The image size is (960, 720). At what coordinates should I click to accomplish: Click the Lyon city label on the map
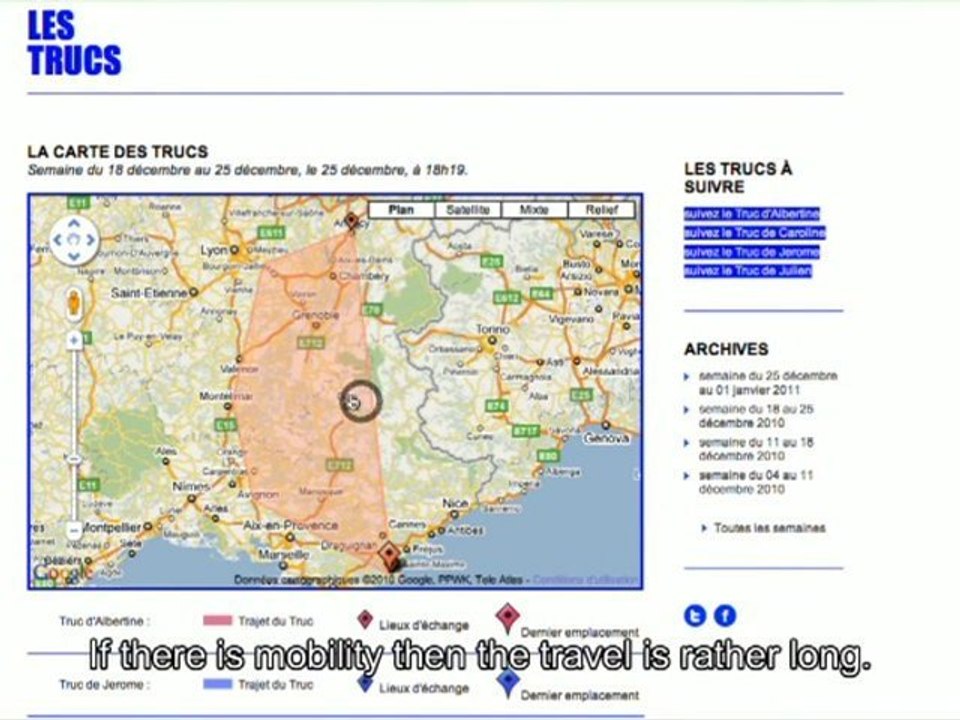[214, 250]
